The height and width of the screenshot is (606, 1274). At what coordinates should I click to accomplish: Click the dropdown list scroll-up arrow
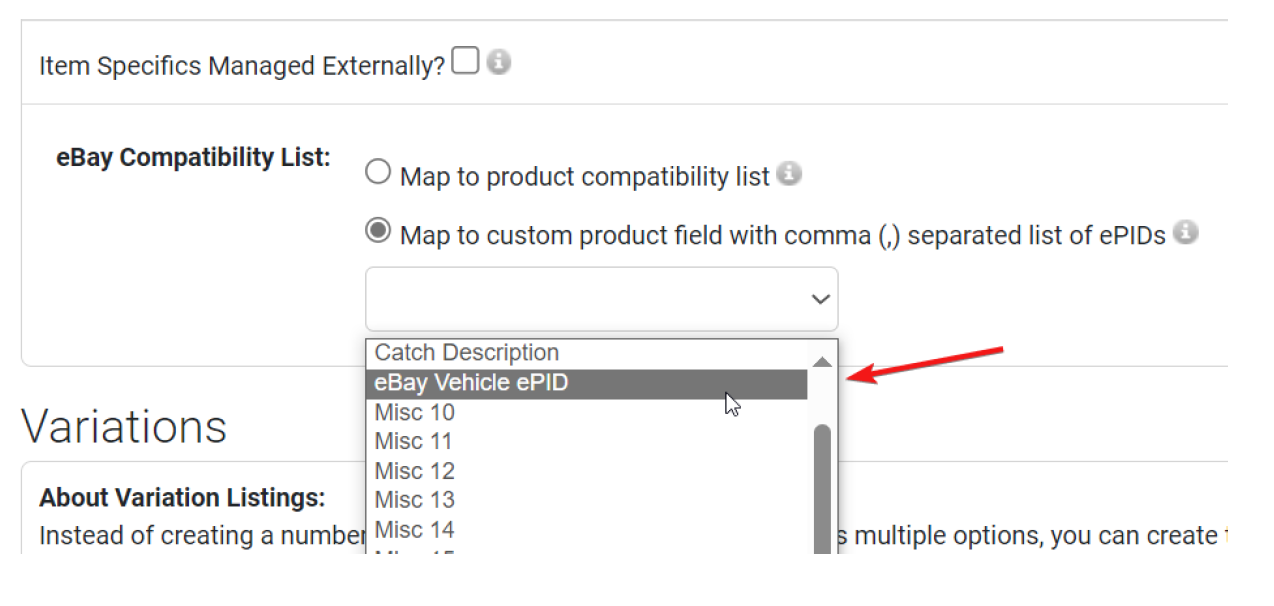click(x=822, y=361)
